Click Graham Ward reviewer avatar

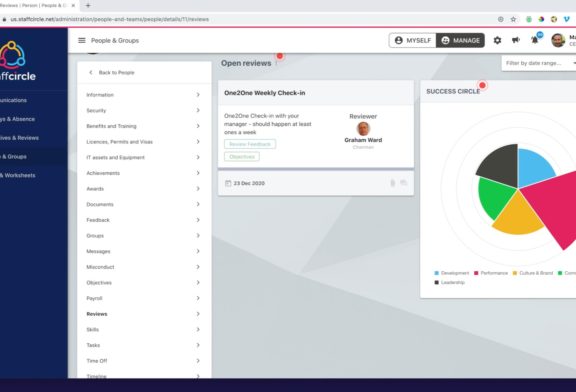pyautogui.click(x=363, y=129)
